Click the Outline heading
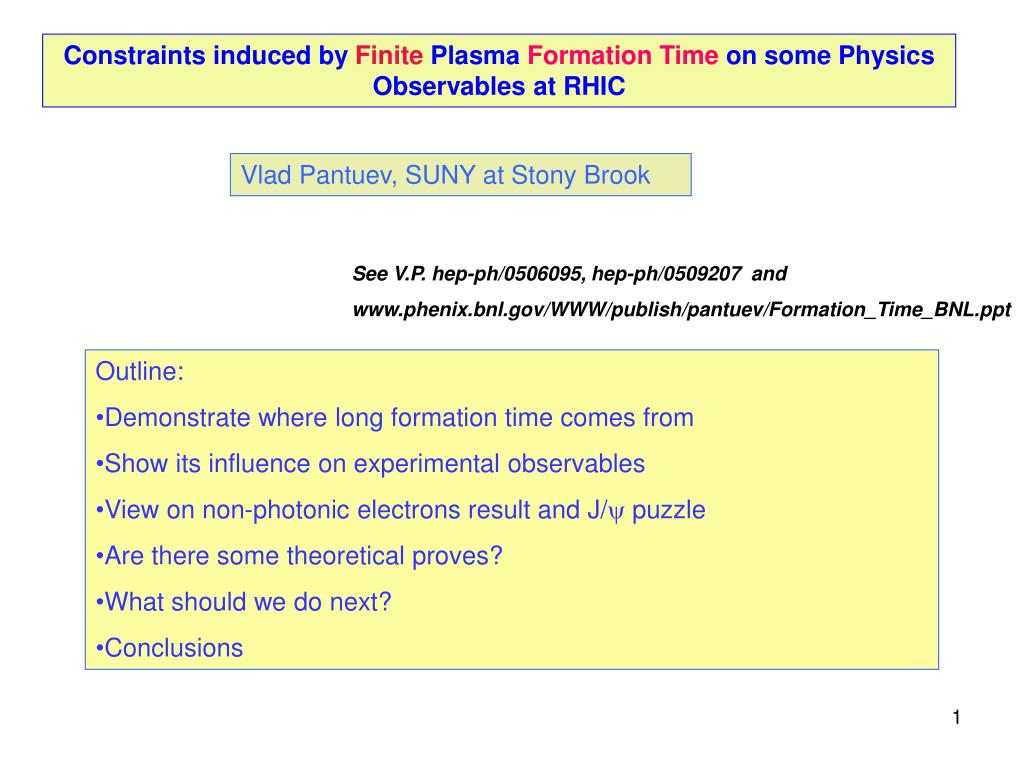 tap(140, 371)
